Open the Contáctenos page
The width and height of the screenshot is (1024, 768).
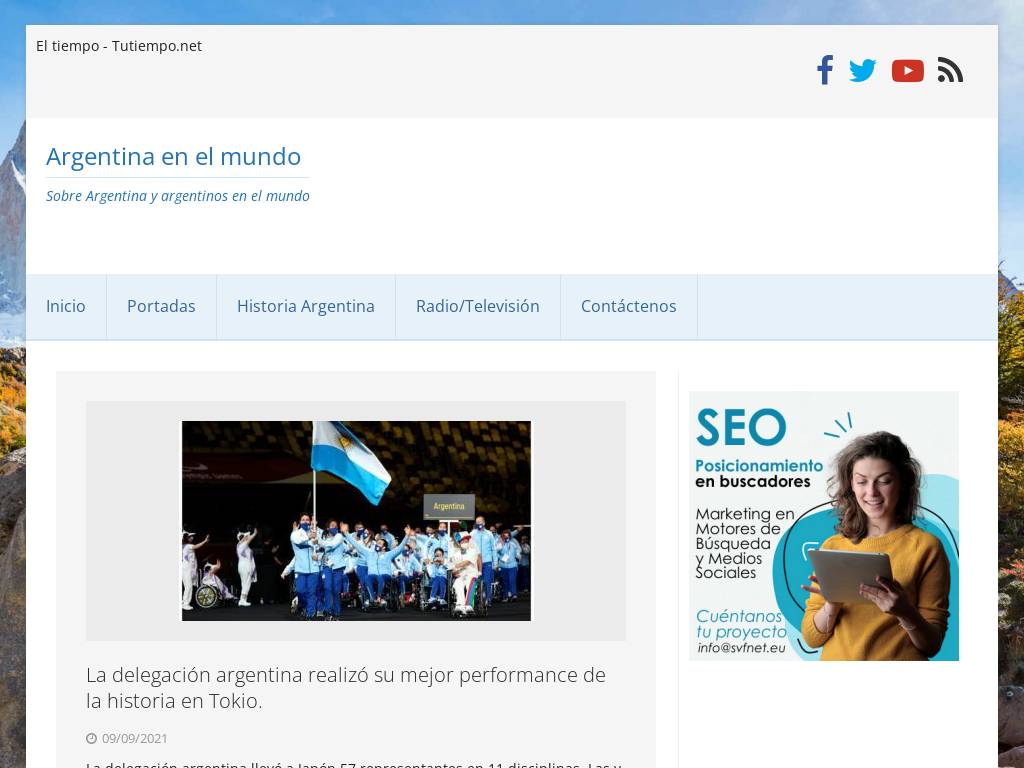629,306
